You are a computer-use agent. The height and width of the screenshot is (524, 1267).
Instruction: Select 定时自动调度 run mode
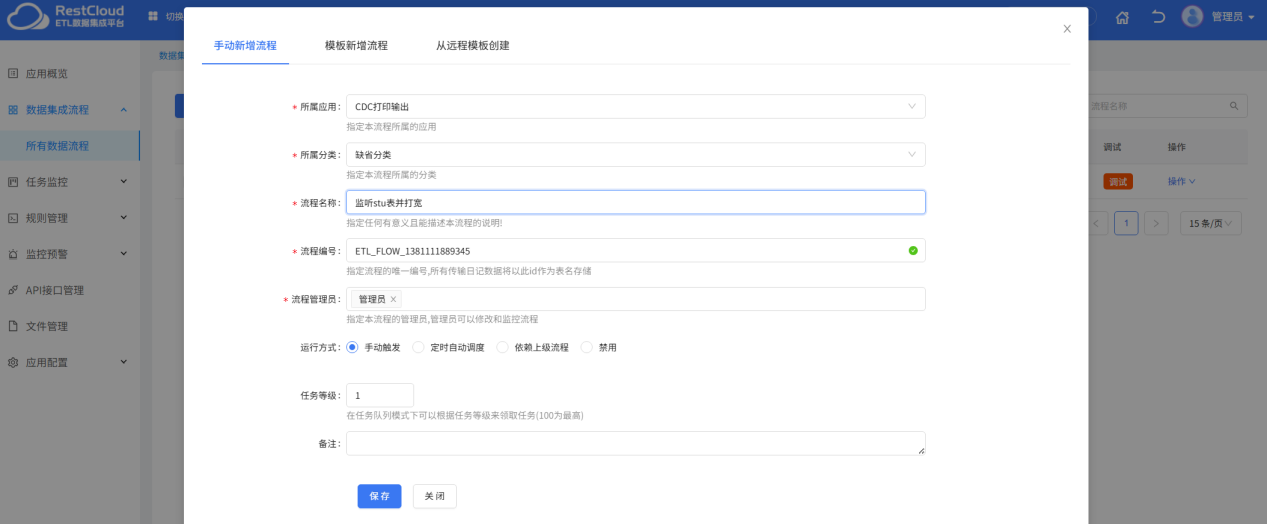[x=418, y=347]
